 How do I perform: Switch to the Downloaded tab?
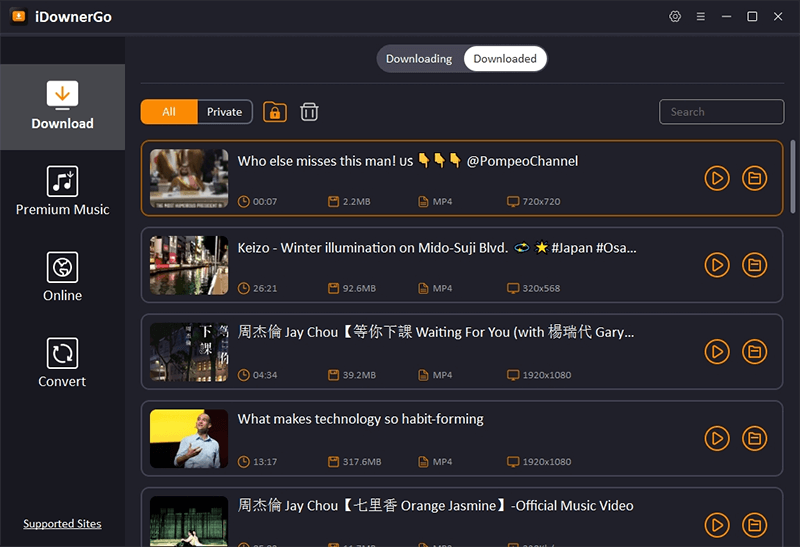(505, 59)
